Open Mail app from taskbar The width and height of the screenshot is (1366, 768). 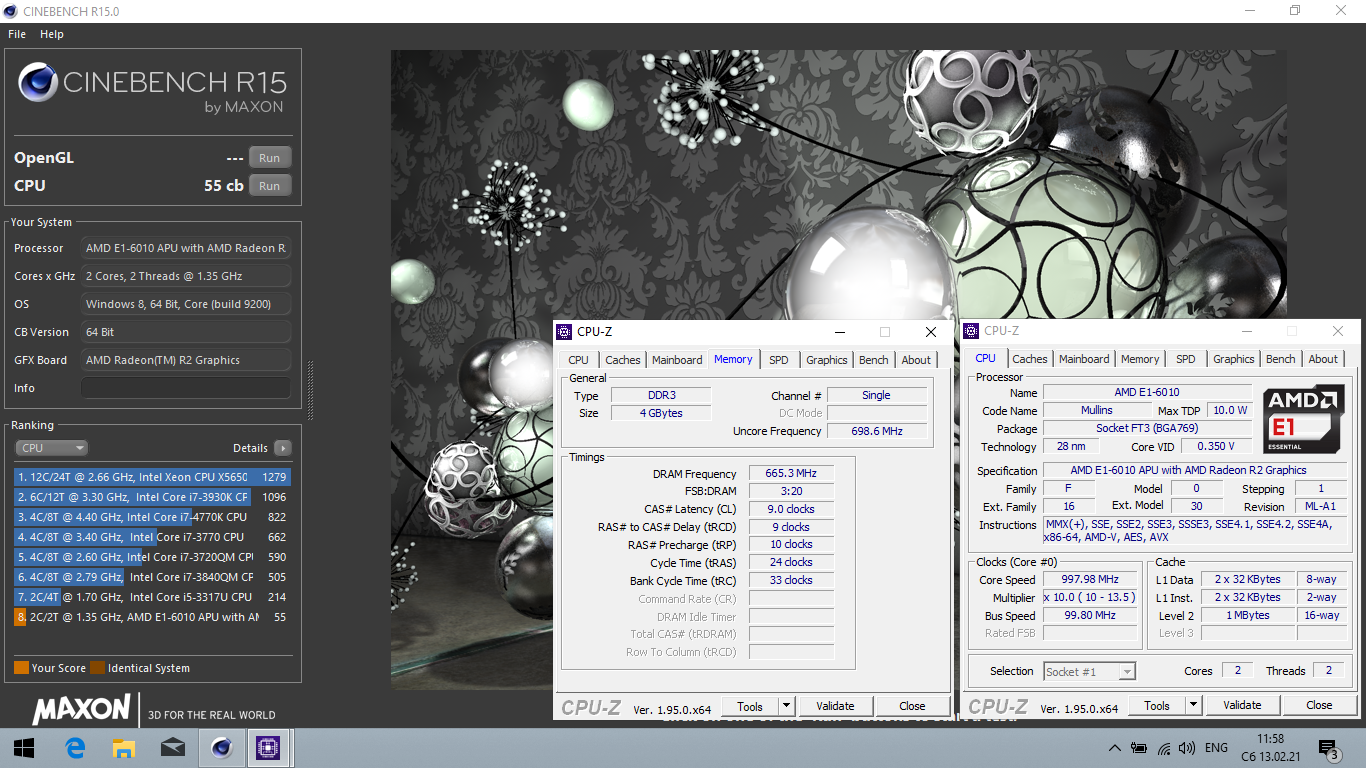click(x=172, y=747)
